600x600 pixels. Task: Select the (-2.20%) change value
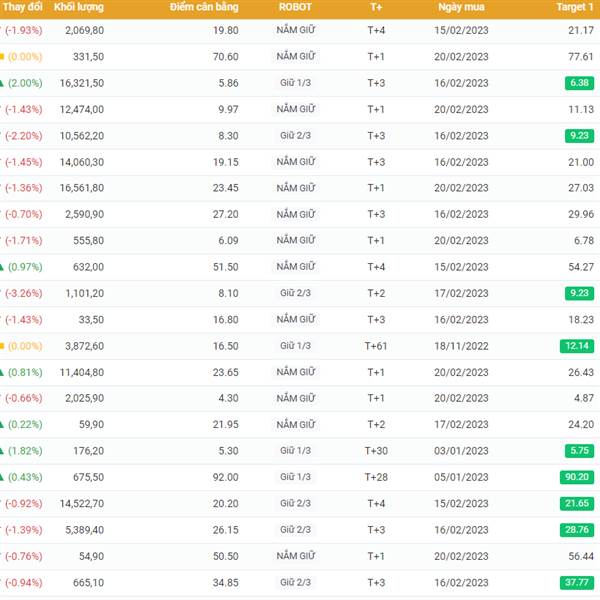point(23,136)
